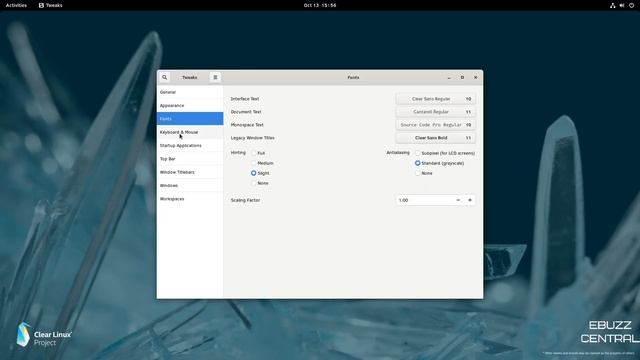Click the 'Legacy Window Titles' label
The height and width of the screenshot is (360, 640).
coord(253,138)
